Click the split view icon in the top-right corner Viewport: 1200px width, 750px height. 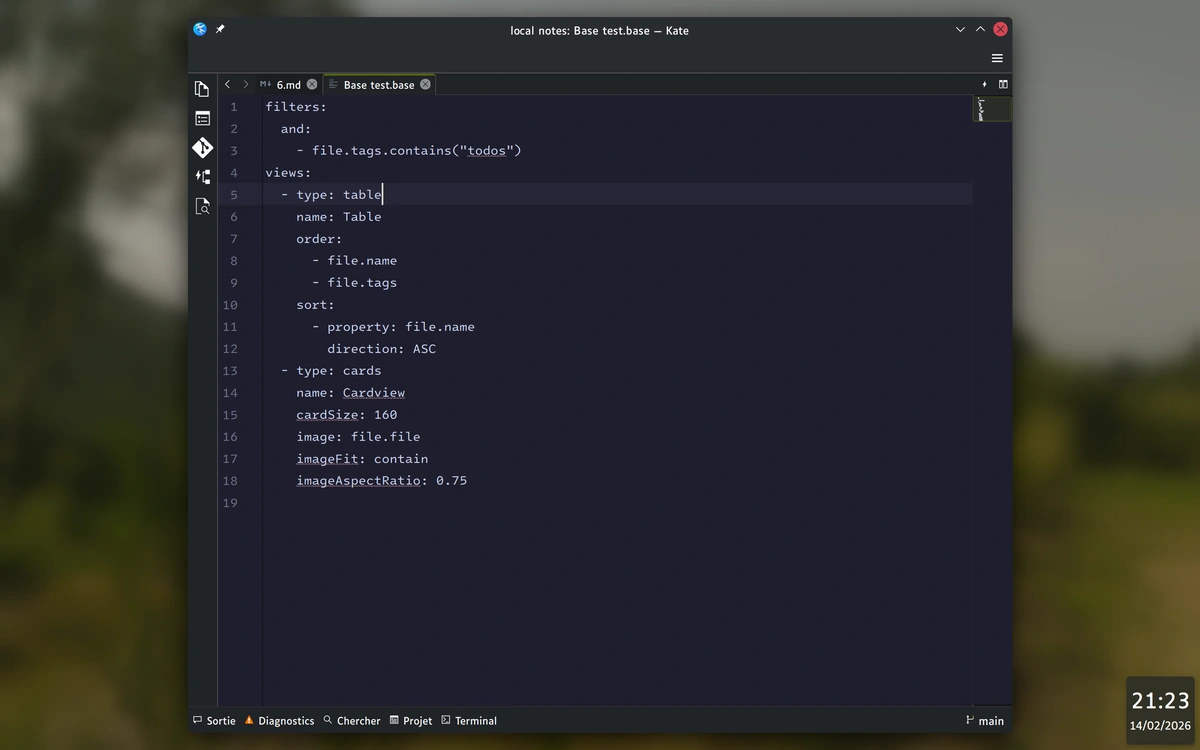tap(1003, 84)
